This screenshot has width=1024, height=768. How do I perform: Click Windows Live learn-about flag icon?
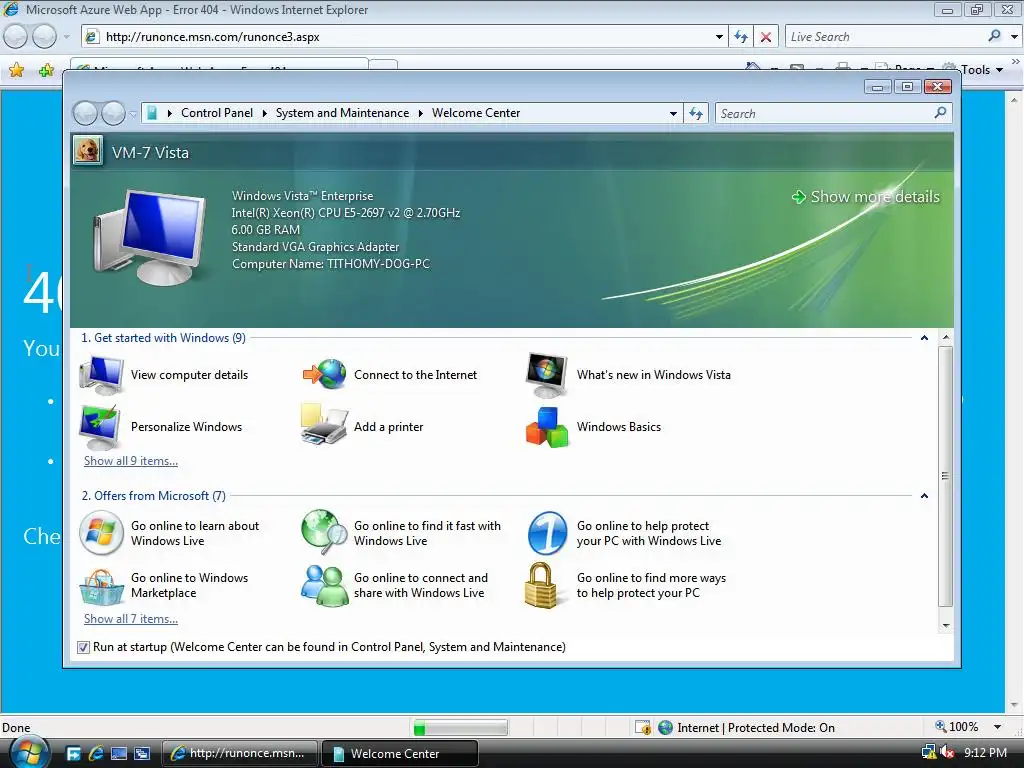101,533
